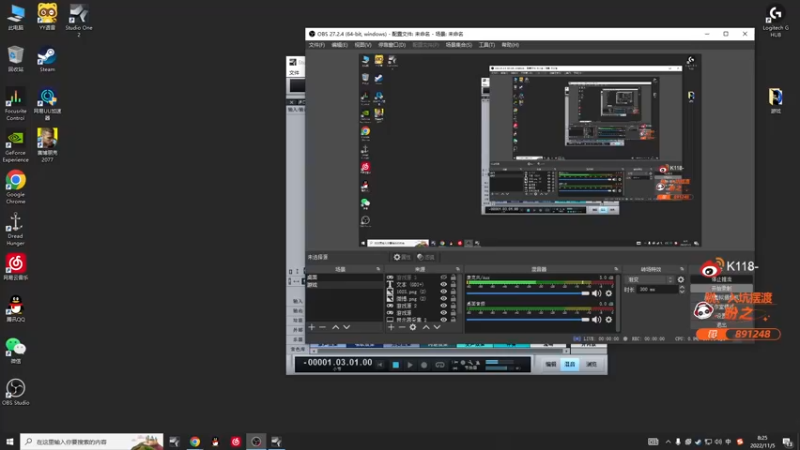This screenshot has height=450, width=800.
Task: Open the Studio One 浏览 panel
Action: 591,364
